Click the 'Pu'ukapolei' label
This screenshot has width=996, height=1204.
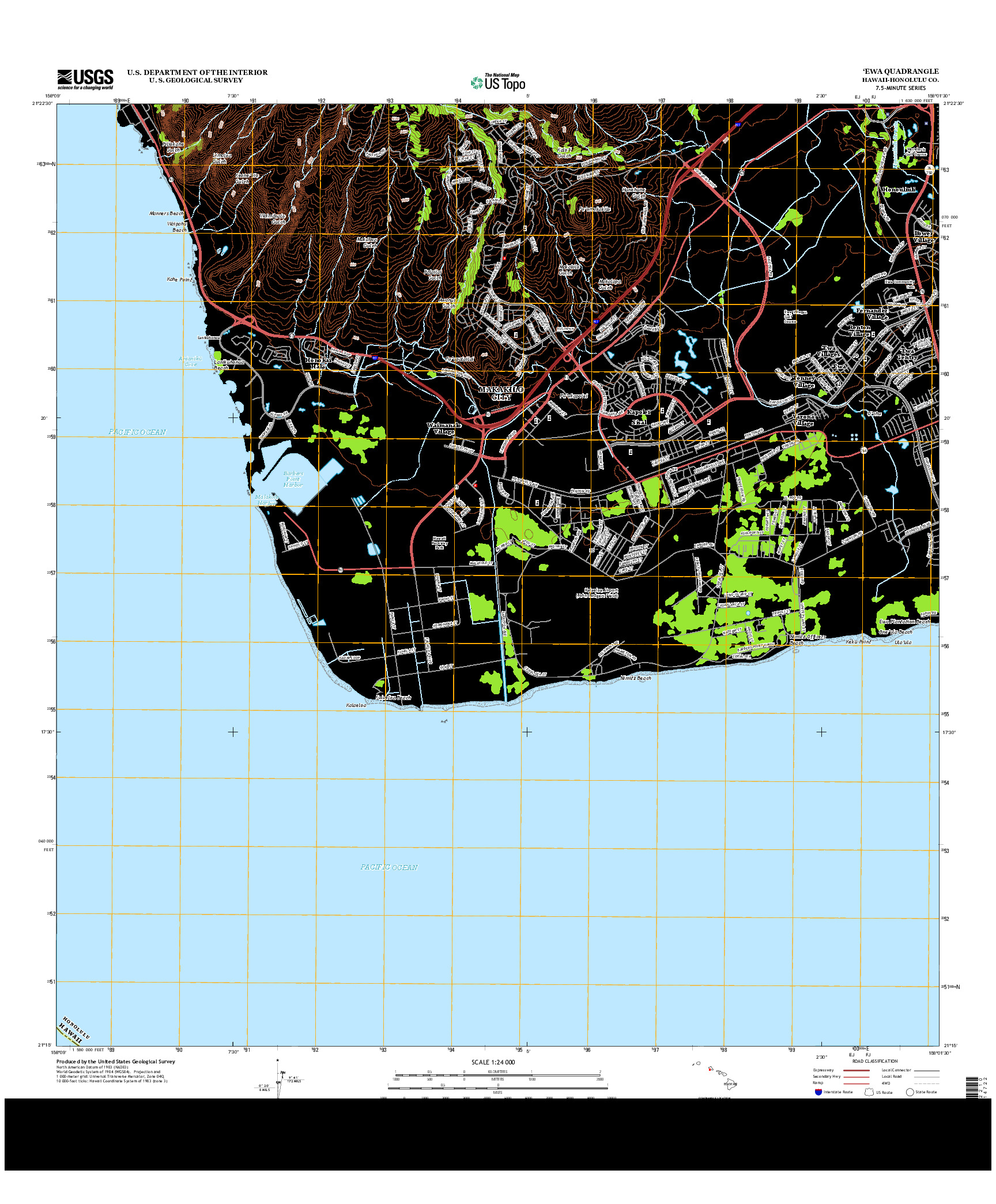tap(574, 396)
